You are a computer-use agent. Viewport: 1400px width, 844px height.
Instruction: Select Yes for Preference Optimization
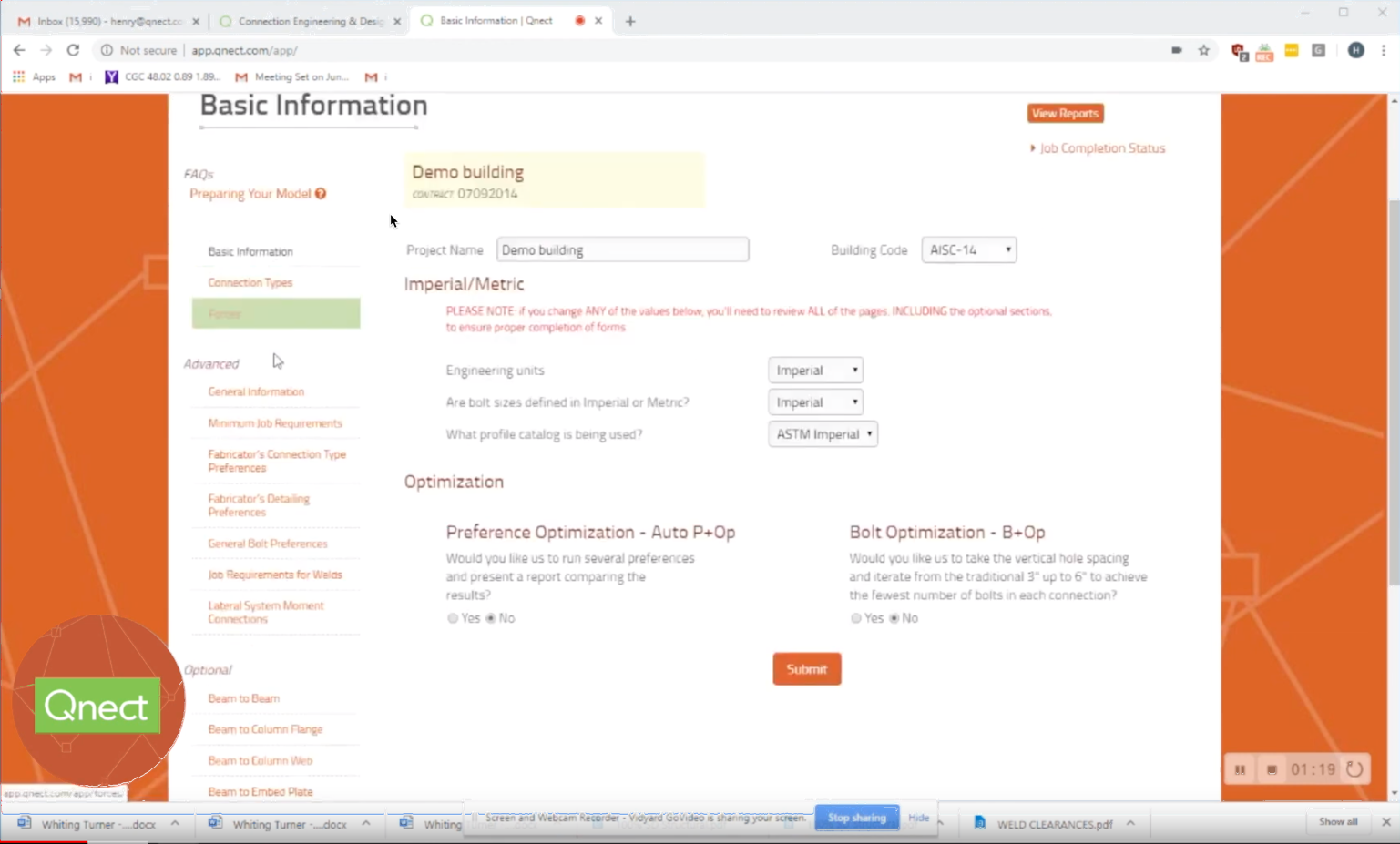point(453,618)
